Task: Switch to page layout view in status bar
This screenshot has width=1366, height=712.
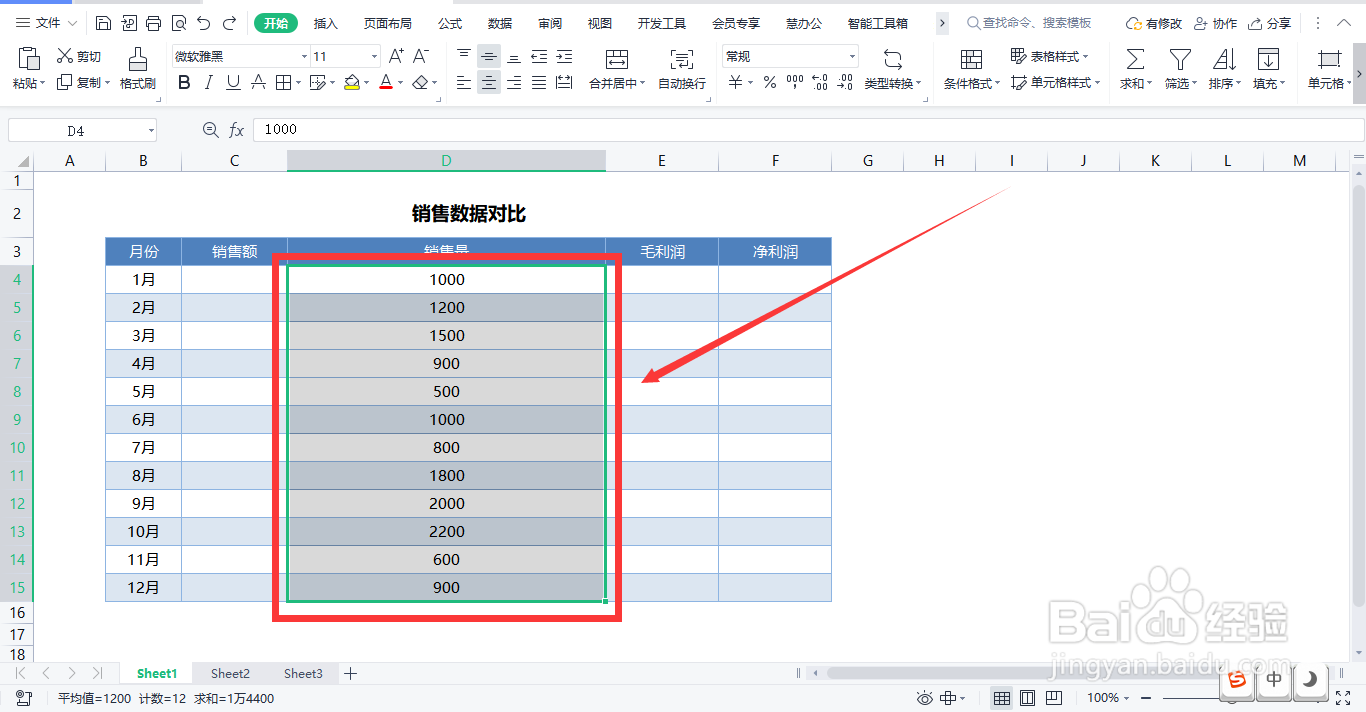Action: point(1027,698)
